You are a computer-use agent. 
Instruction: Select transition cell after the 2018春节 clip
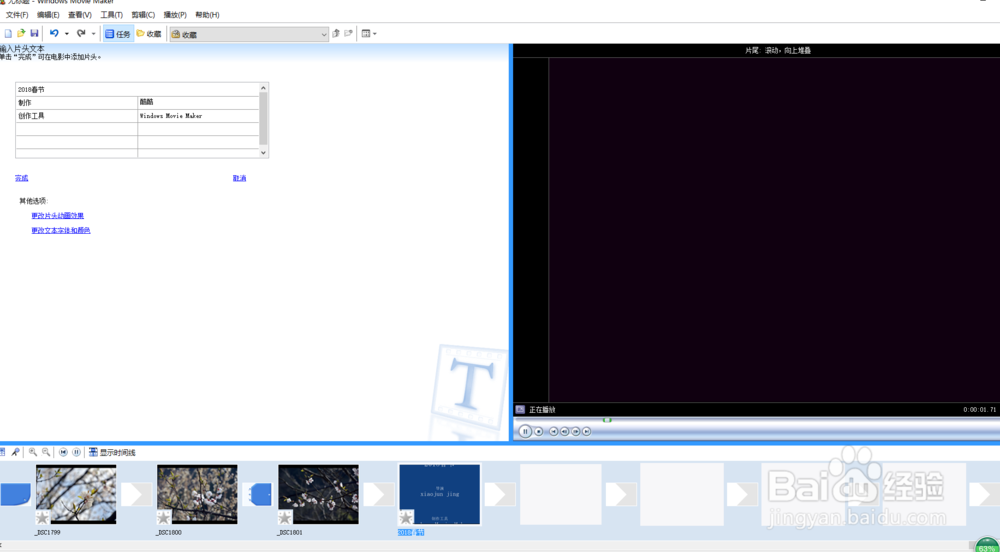tap(500, 494)
